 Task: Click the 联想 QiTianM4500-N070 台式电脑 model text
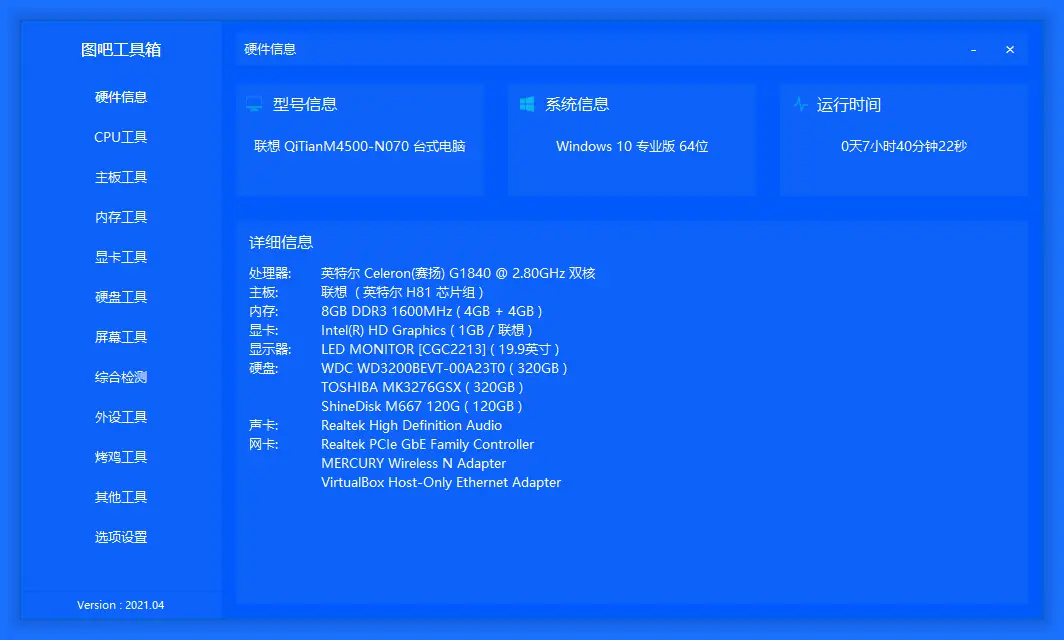pyautogui.click(x=360, y=146)
